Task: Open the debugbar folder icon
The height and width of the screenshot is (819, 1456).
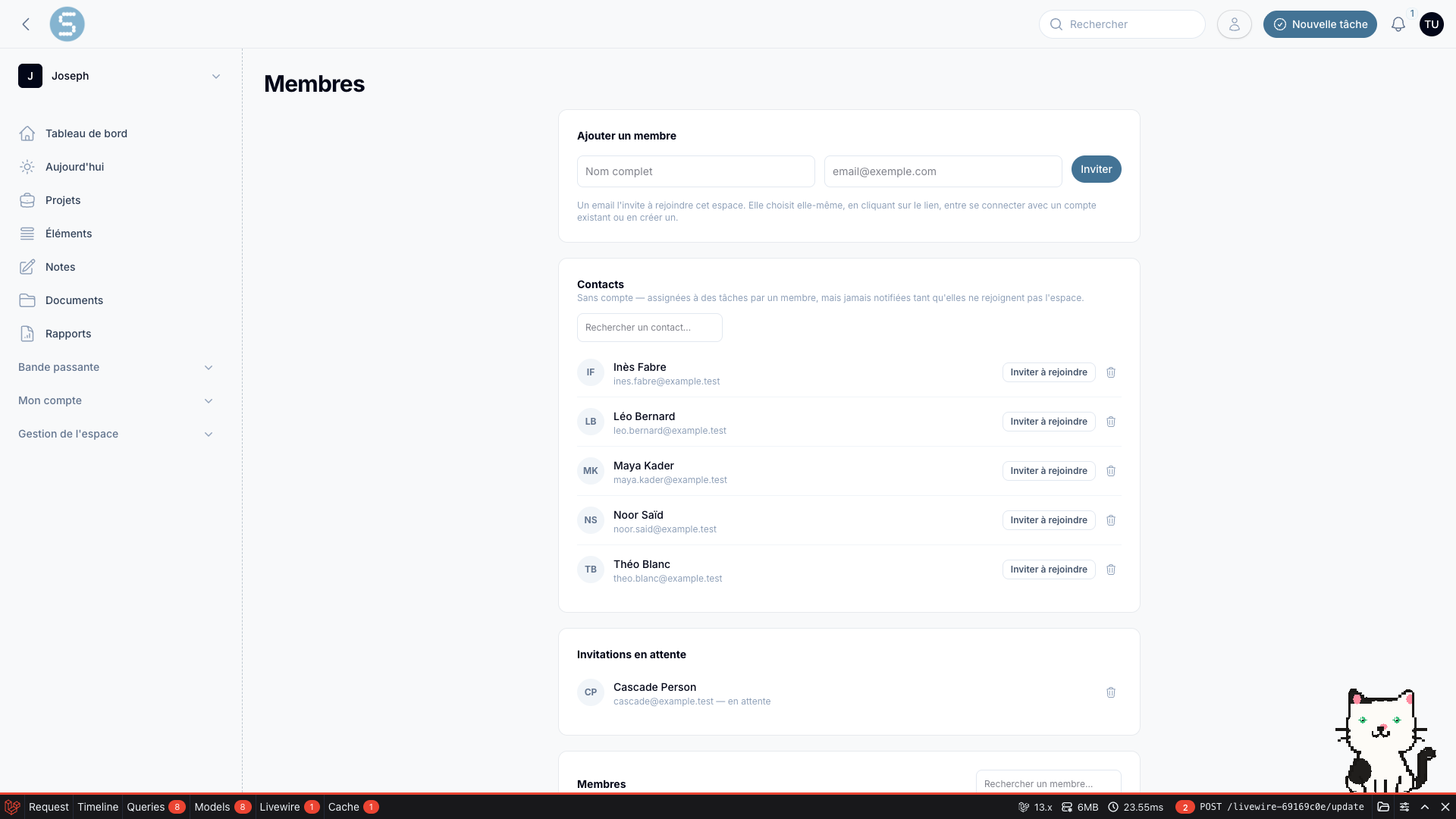Action: (1383, 807)
